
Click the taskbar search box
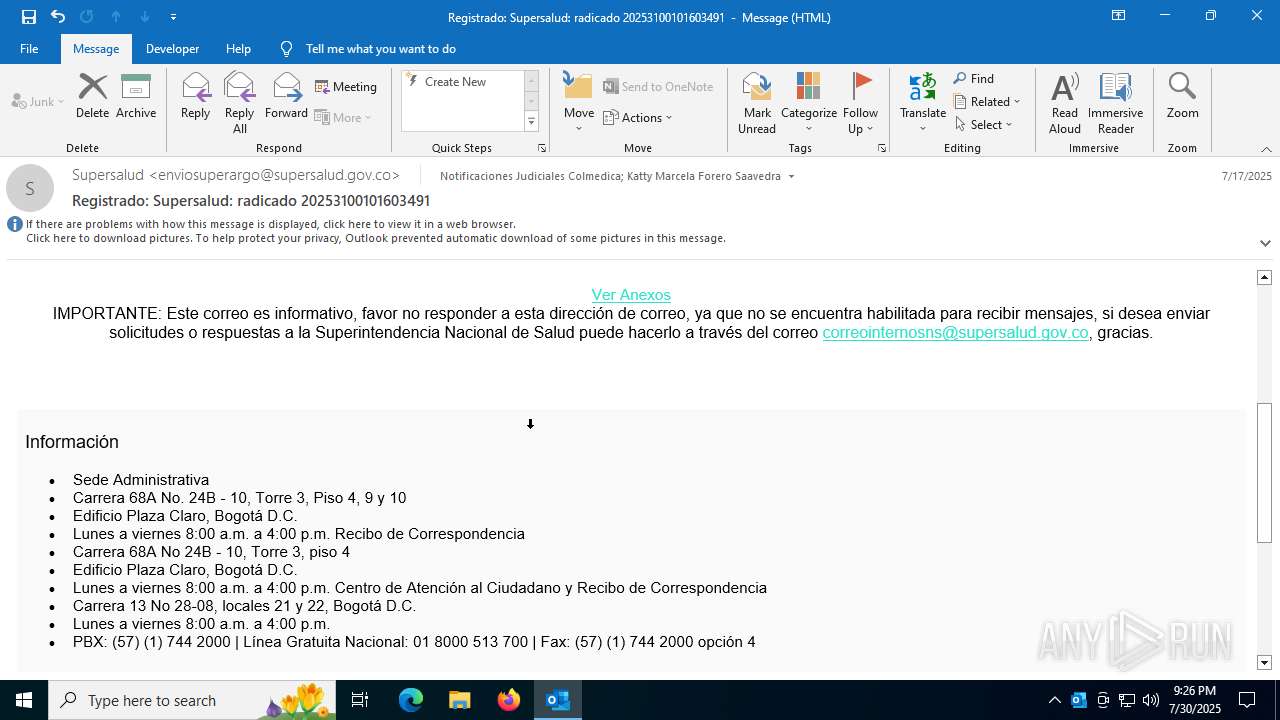(x=194, y=700)
